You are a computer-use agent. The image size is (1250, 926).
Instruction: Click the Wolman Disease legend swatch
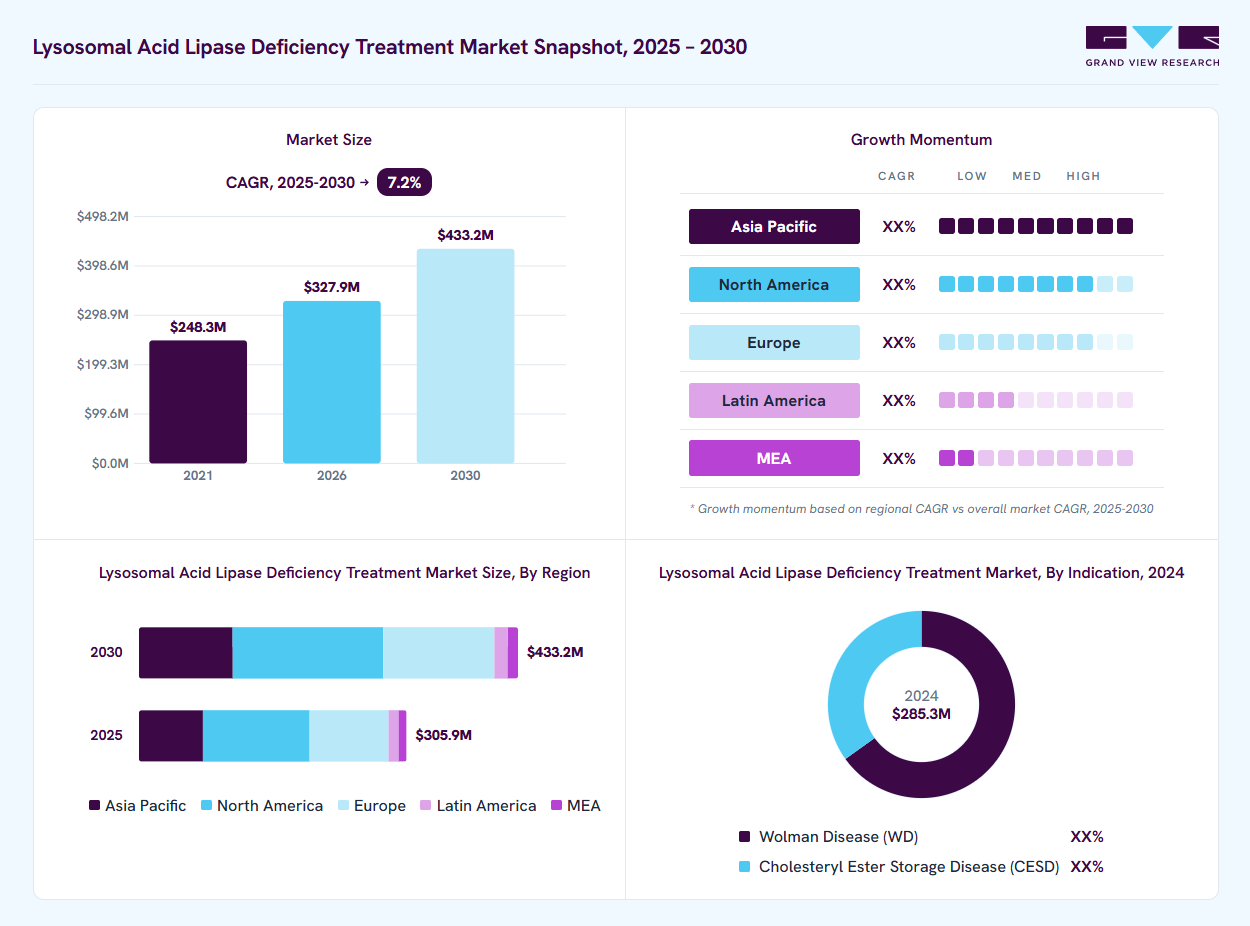(x=744, y=836)
